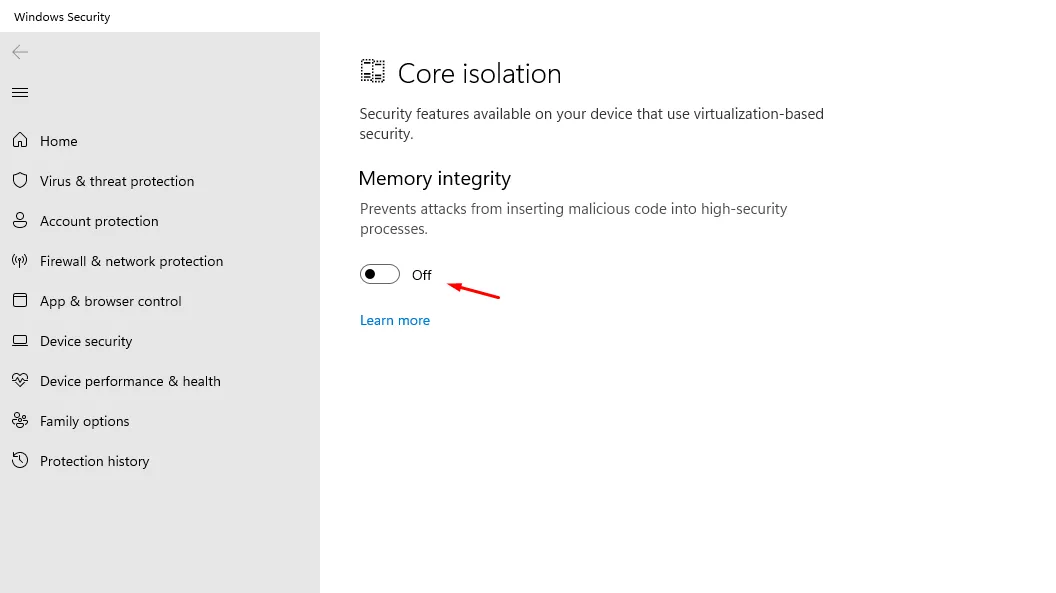
Task: Open the Learn more link
Action: tap(395, 320)
